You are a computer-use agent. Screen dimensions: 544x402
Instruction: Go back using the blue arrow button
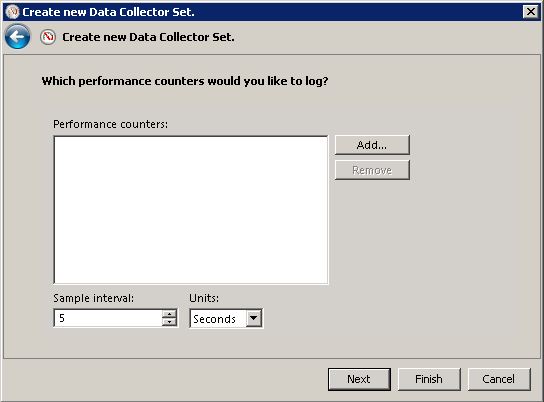click(17, 36)
